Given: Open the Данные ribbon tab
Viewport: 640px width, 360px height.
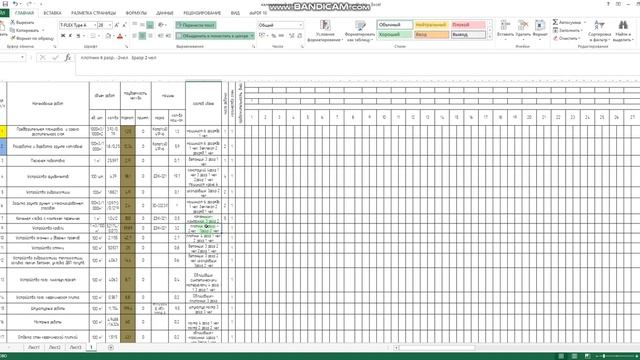Looking at the screenshot, I should [164, 13].
